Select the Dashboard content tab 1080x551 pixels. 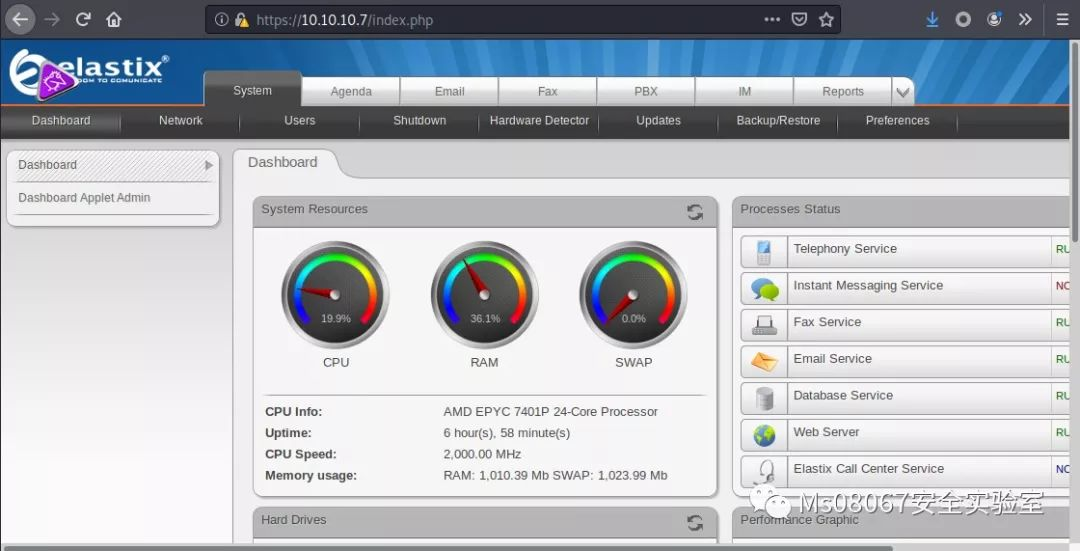283,163
